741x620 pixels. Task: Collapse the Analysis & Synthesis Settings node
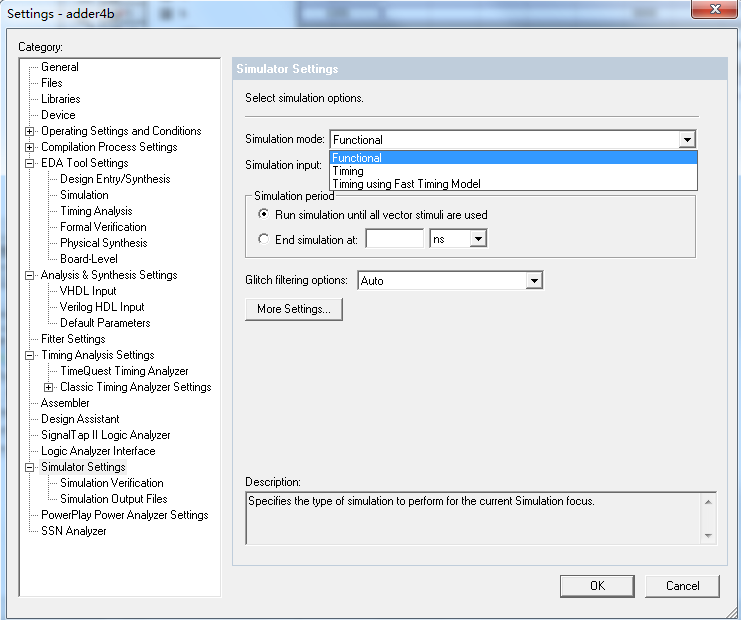pos(29,276)
